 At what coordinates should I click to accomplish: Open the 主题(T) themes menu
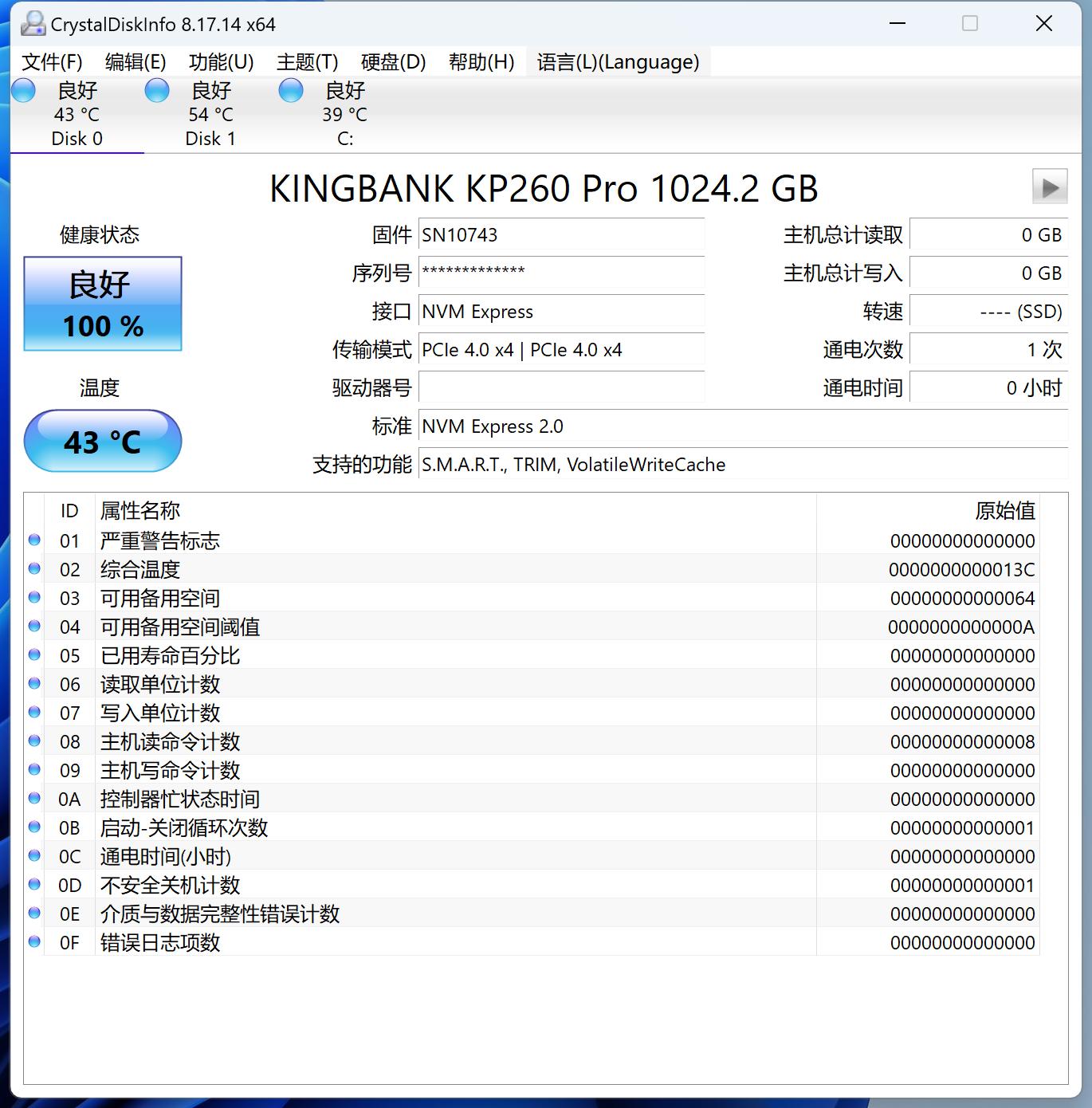pos(307,61)
